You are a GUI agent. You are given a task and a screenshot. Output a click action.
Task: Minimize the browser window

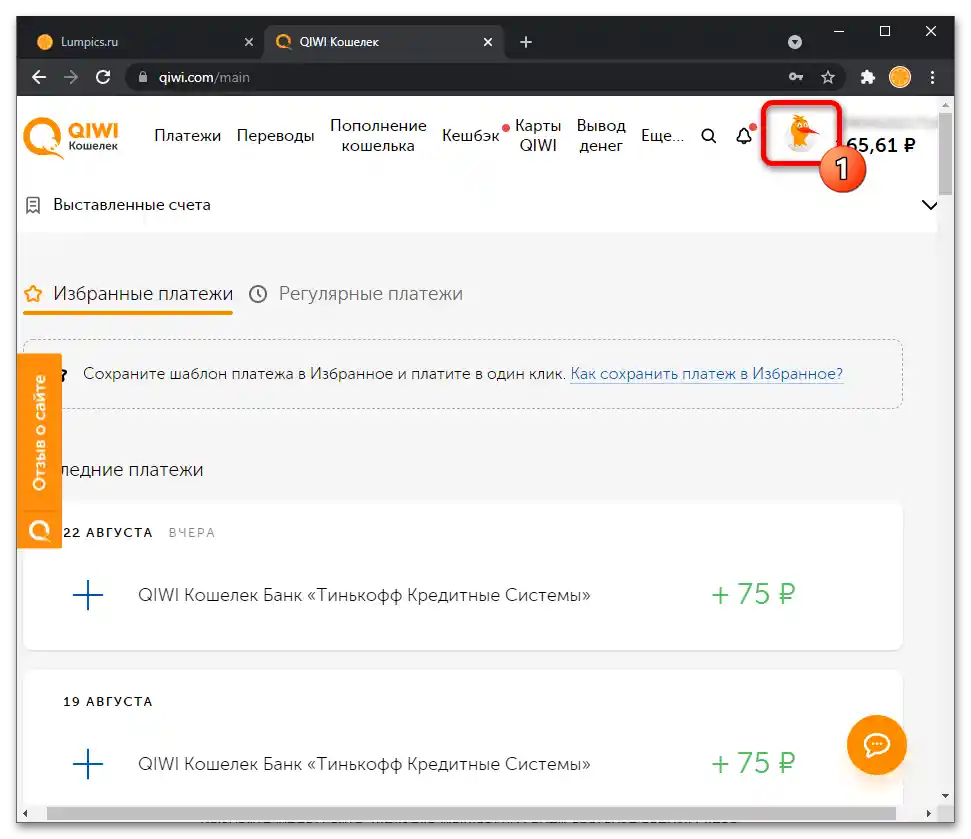click(839, 31)
